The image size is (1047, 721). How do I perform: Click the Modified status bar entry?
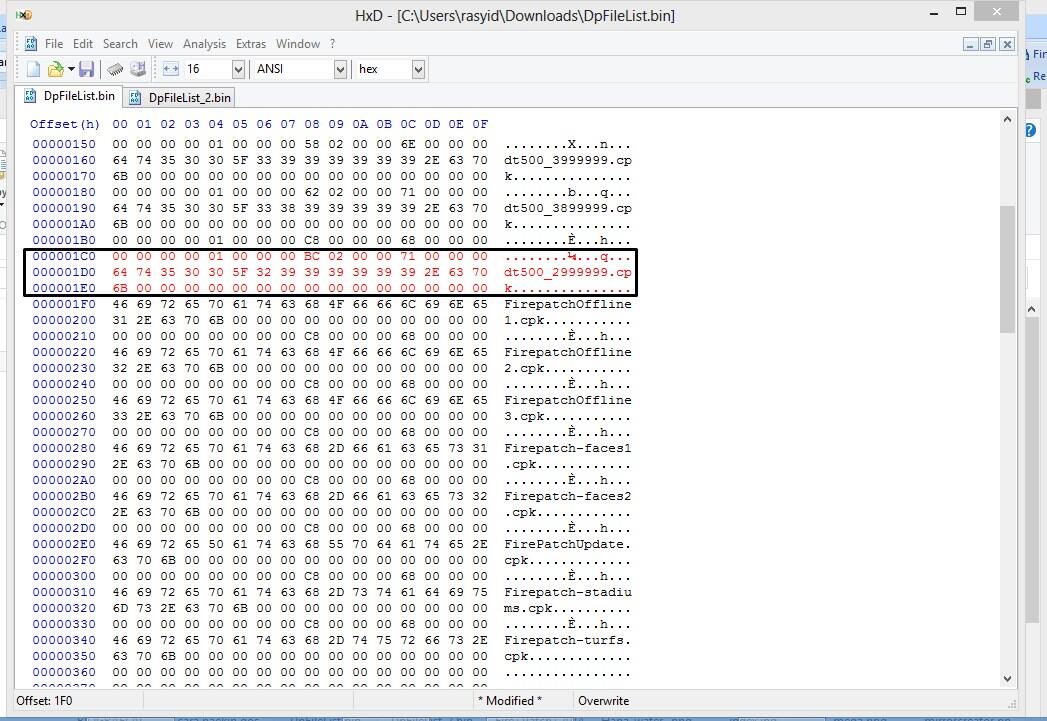pos(509,701)
